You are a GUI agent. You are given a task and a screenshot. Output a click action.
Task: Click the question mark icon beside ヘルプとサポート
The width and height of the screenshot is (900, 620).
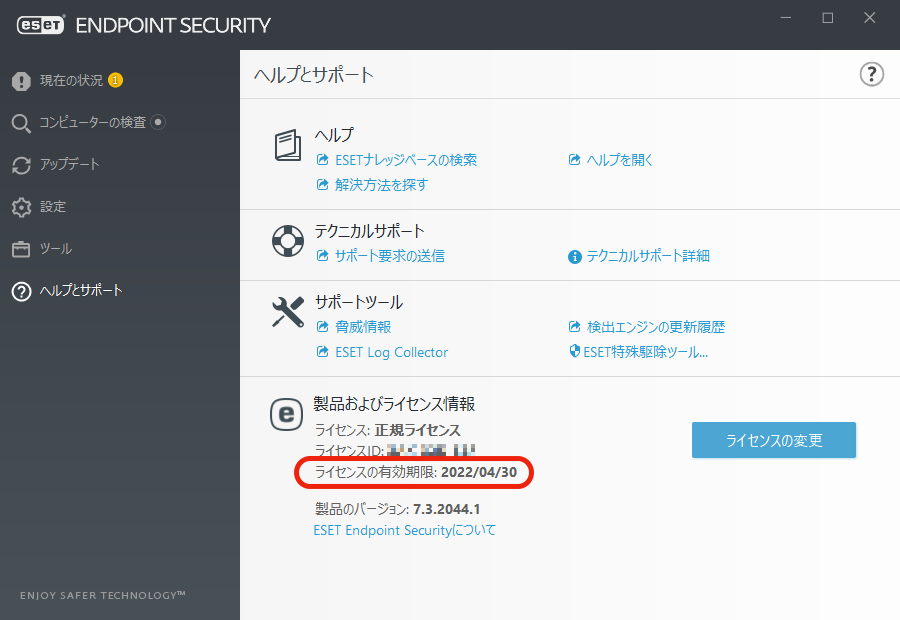21,290
